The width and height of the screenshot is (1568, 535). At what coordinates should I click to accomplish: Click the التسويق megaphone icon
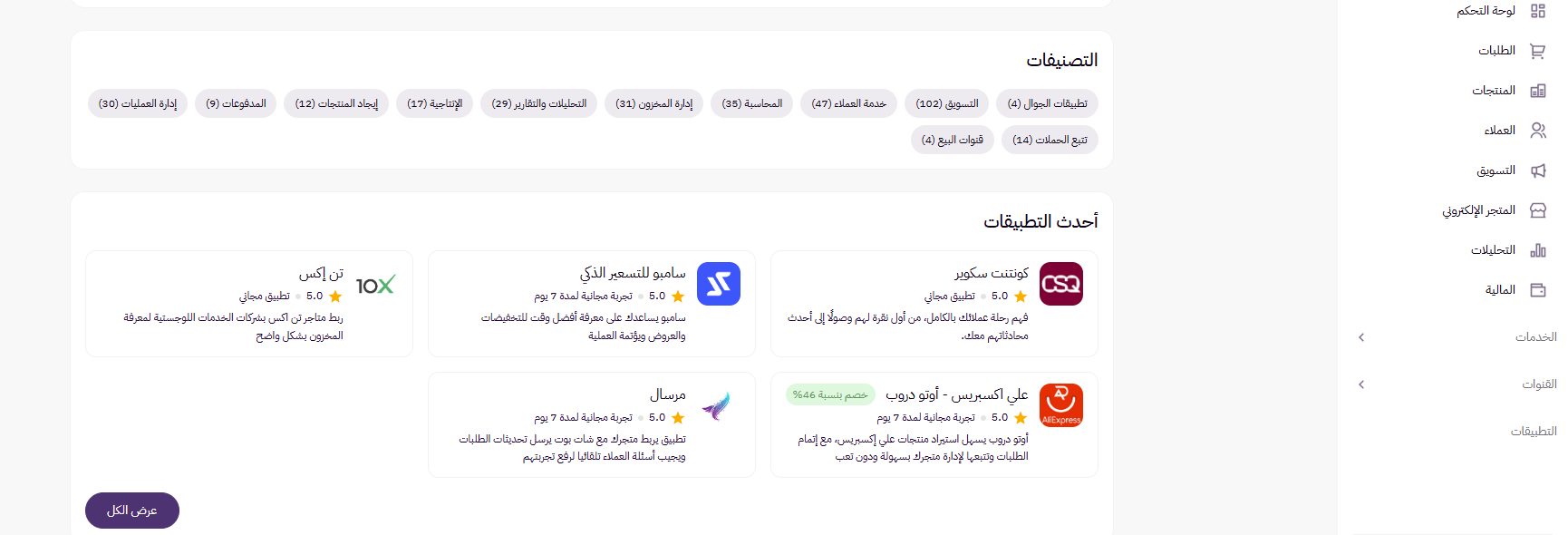click(x=1538, y=170)
